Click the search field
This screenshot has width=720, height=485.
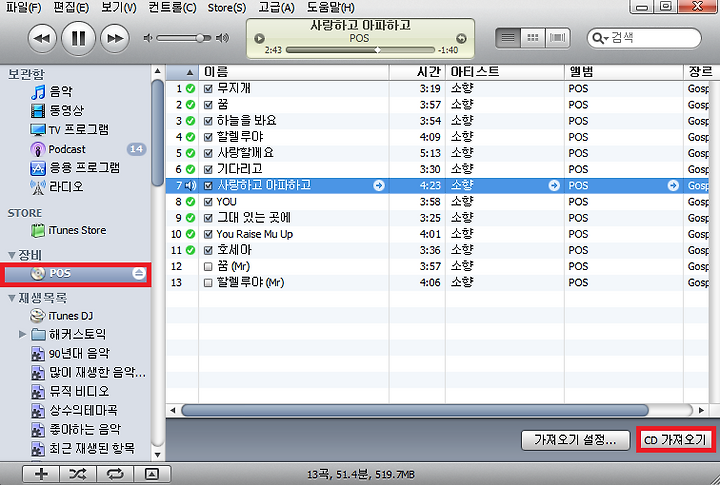(x=644, y=38)
